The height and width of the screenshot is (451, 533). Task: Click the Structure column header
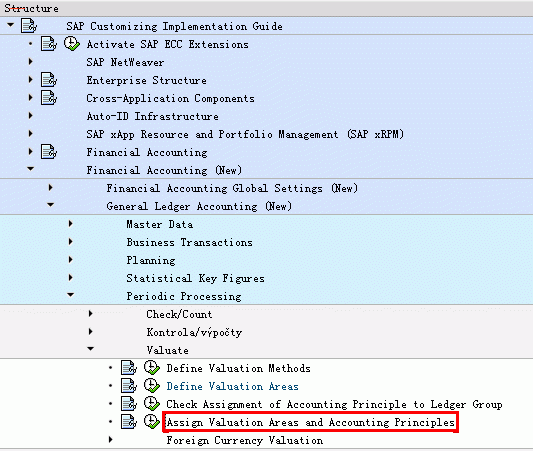[x=31, y=8]
